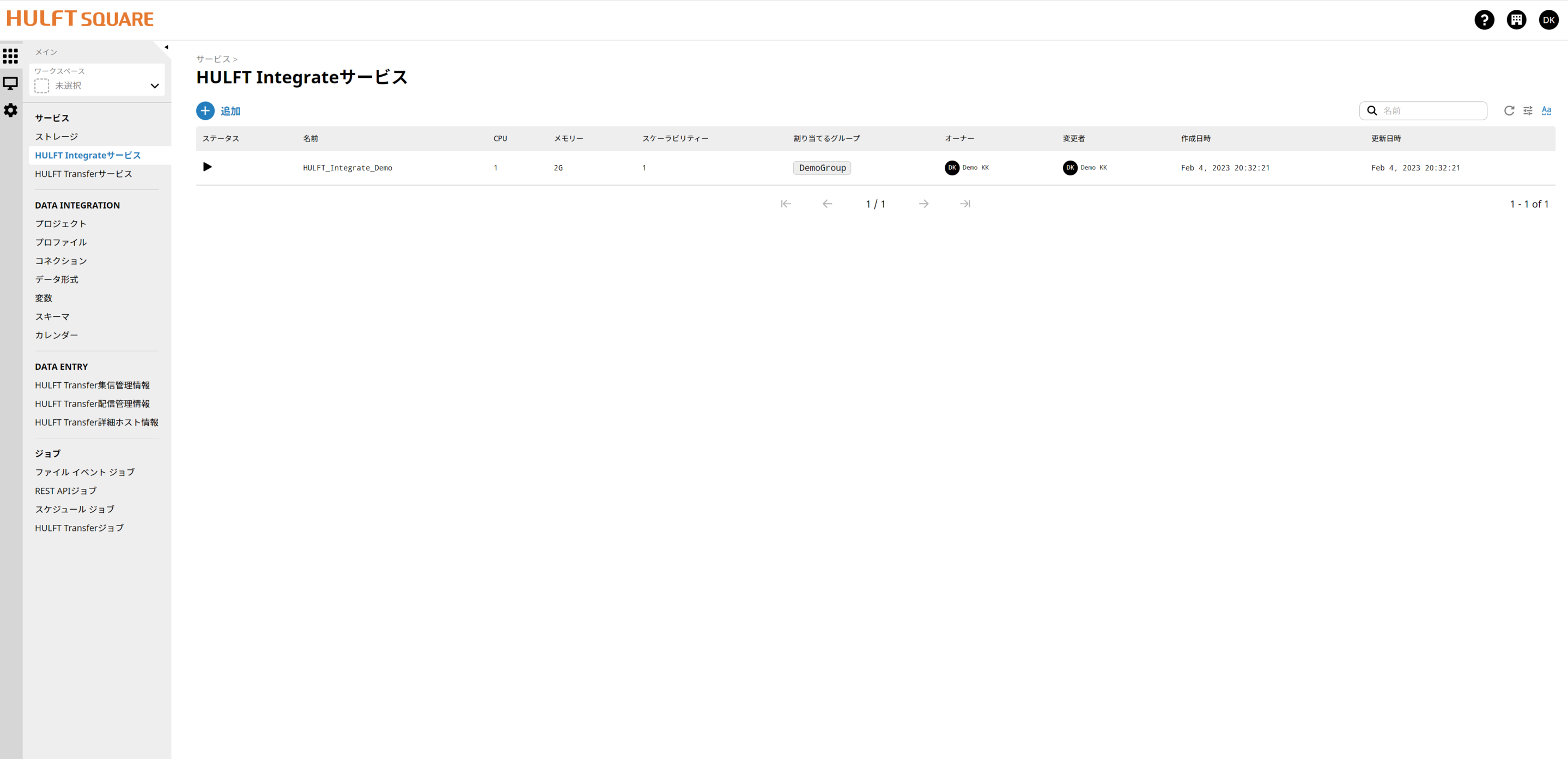1568x759 pixels.
Task: Open the apps grid icon in left rail
Action: (10, 56)
